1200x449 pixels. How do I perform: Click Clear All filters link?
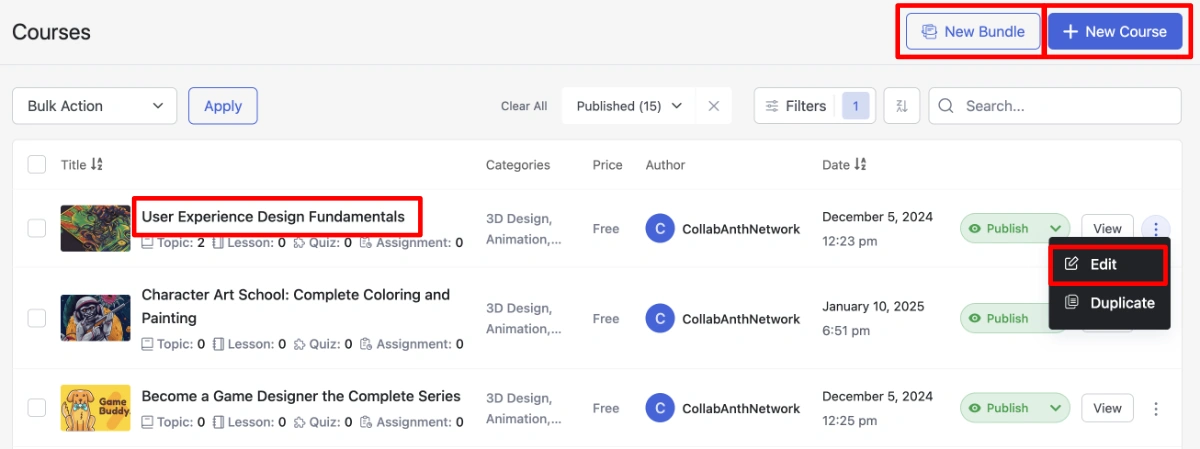524,106
